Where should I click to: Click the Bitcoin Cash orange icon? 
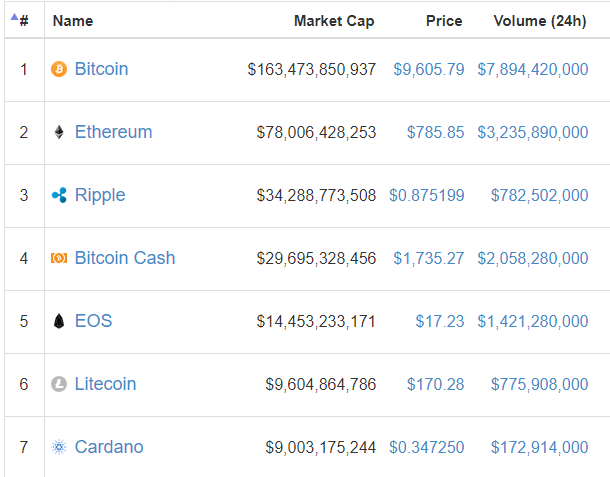click(59, 258)
